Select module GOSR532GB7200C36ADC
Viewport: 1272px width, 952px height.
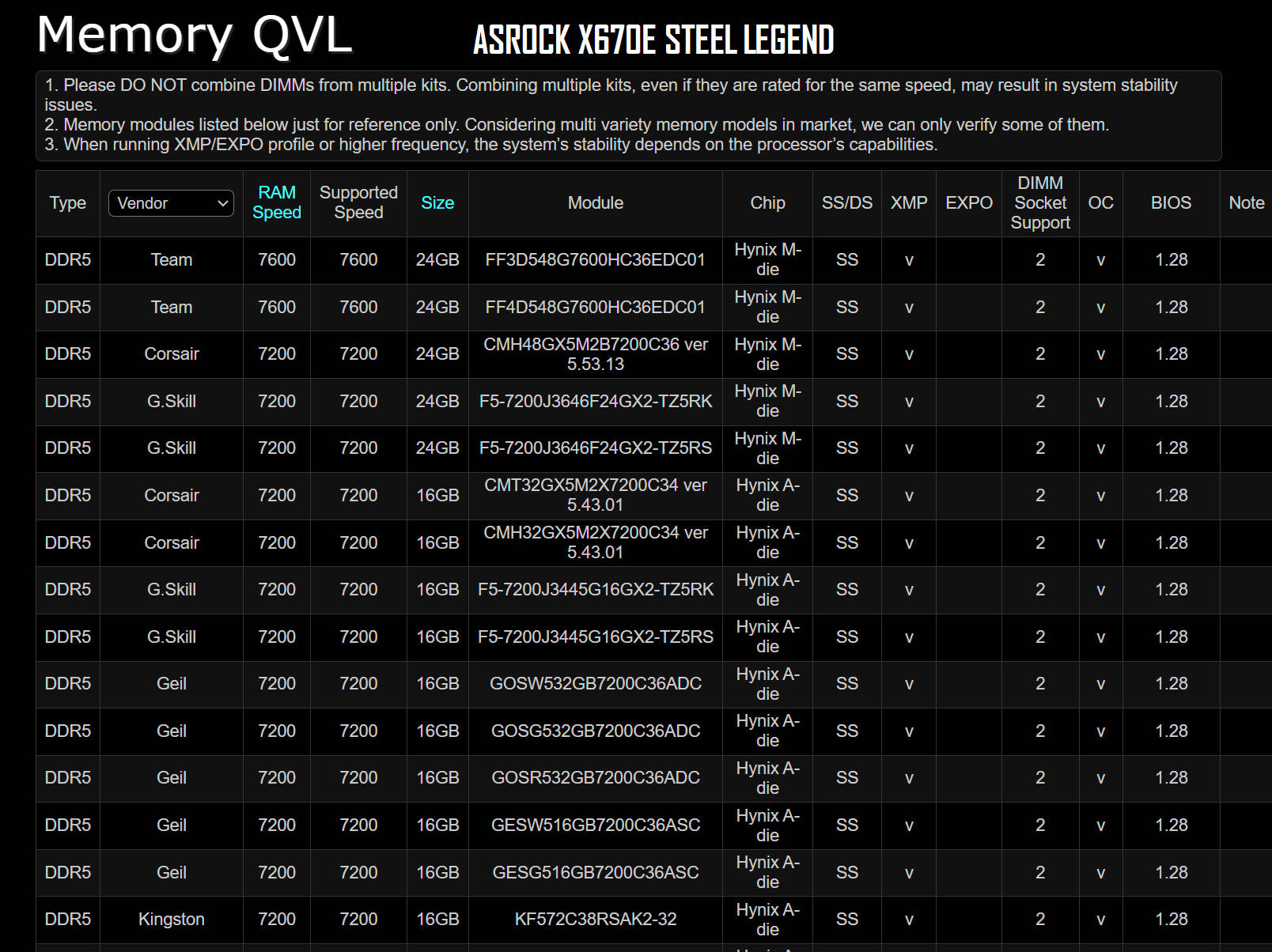tap(596, 778)
